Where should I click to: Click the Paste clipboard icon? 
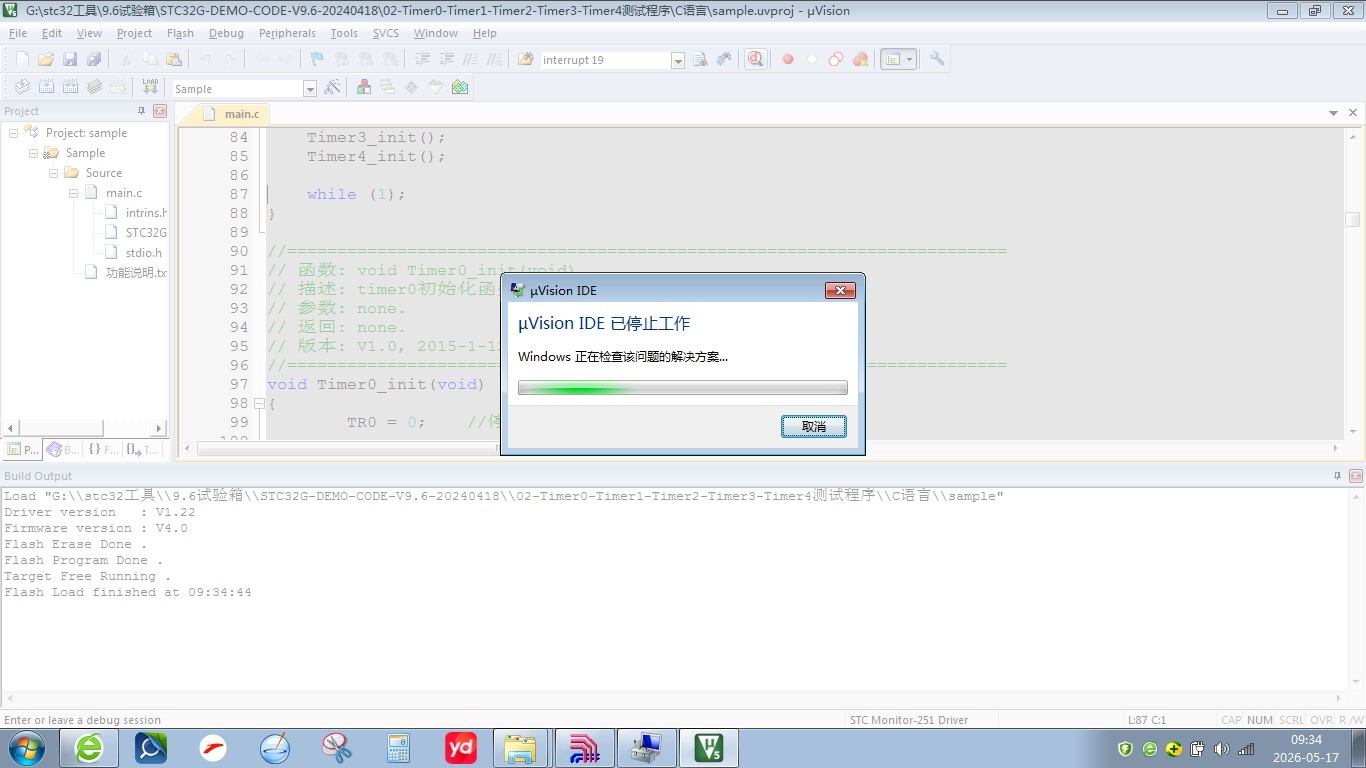click(174, 60)
